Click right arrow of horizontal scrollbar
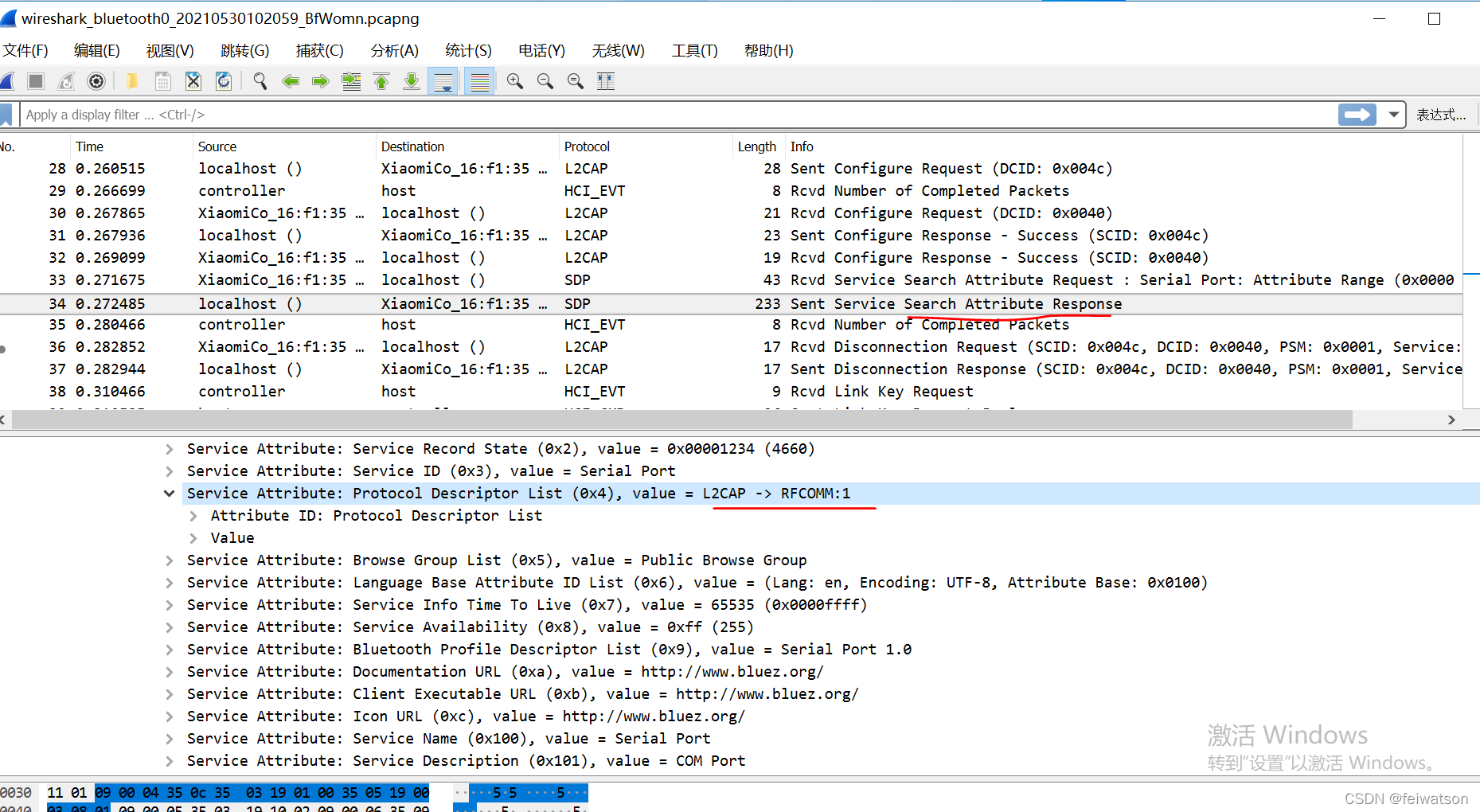The height and width of the screenshot is (812, 1480). (1451, 420)
